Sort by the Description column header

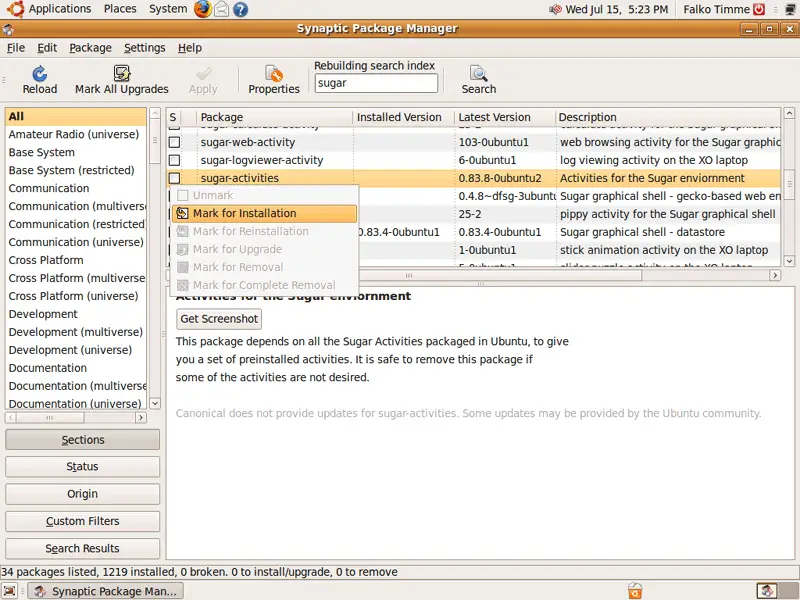click(x=668, y=117)
